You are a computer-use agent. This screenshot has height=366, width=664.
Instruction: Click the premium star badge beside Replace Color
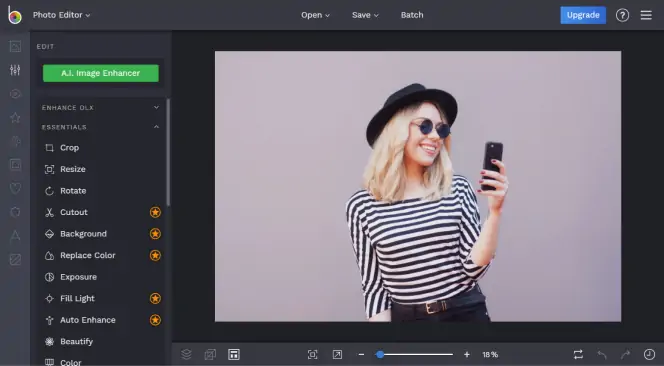(155, 255)
